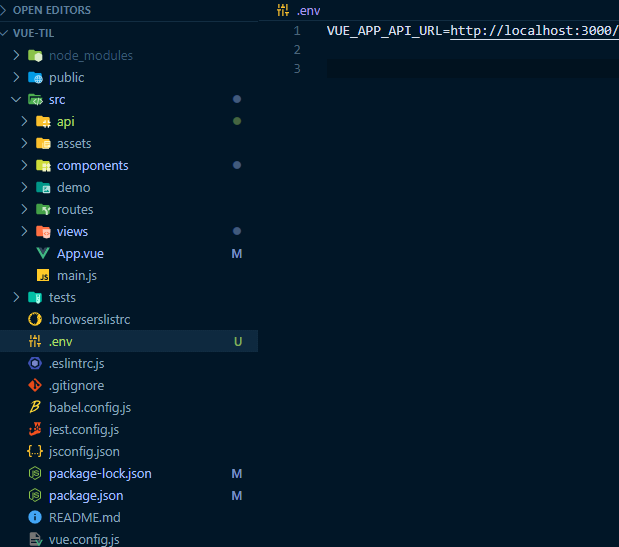
Task: Open babel.config.js file name
Action: point(90,408)
